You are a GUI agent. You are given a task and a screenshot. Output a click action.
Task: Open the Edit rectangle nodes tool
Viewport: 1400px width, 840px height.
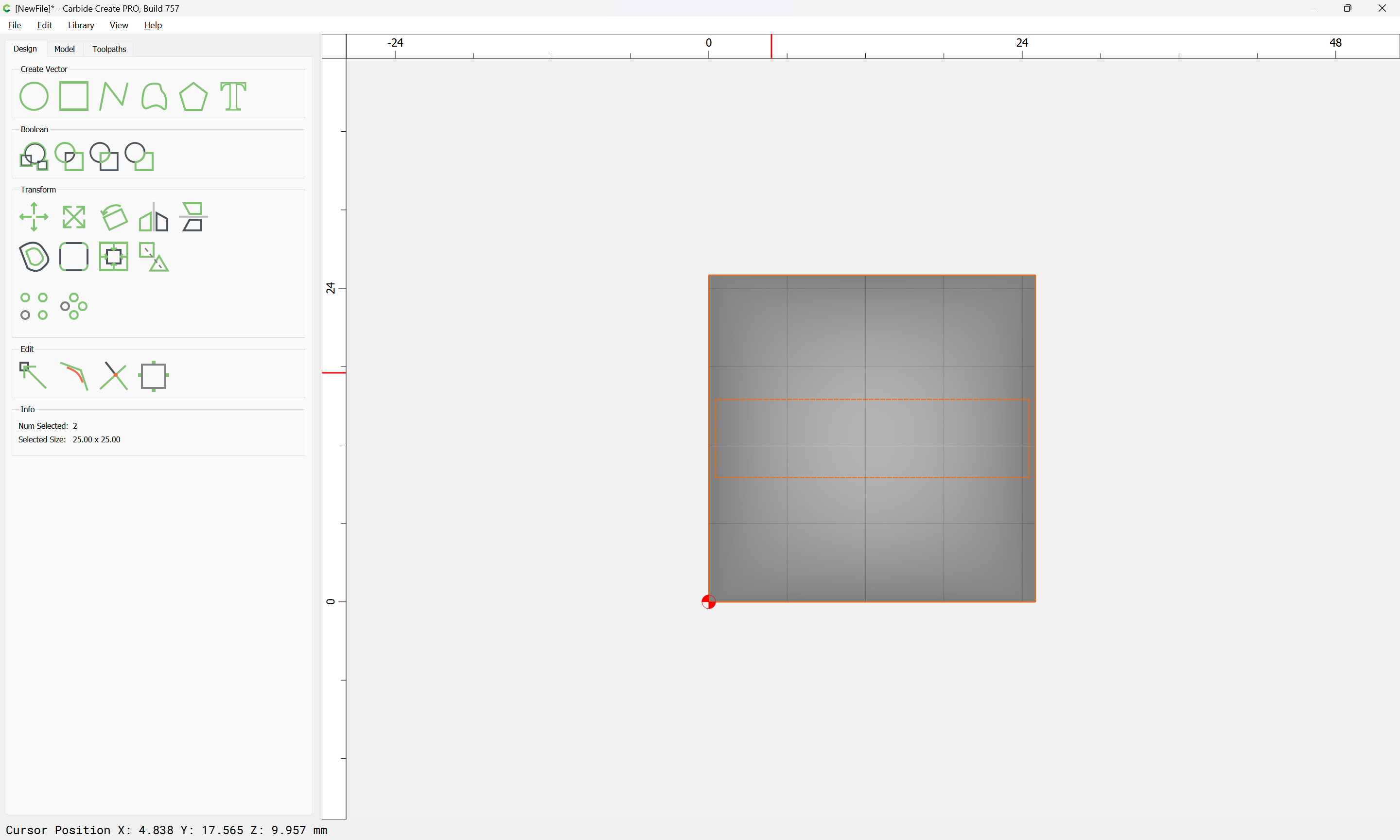(x=154, y=376)
